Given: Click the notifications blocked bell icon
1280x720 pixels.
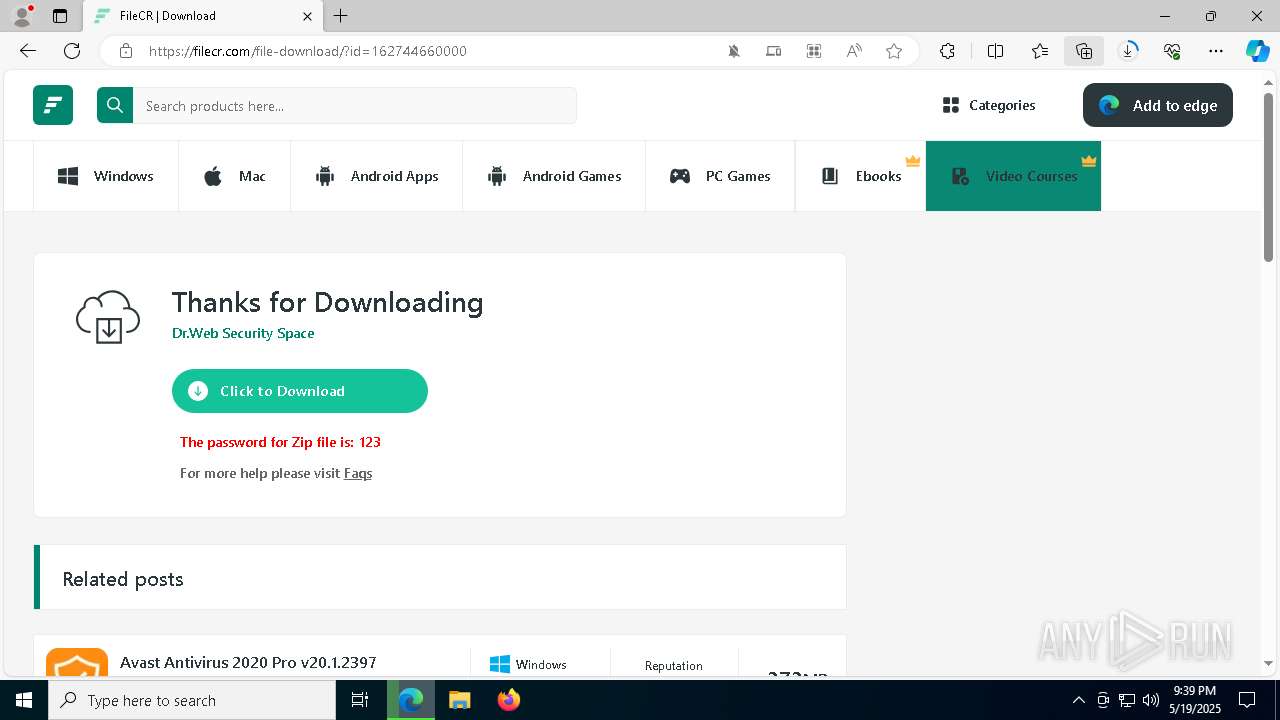Looking at the screenshot, I should tap(734, 51).
